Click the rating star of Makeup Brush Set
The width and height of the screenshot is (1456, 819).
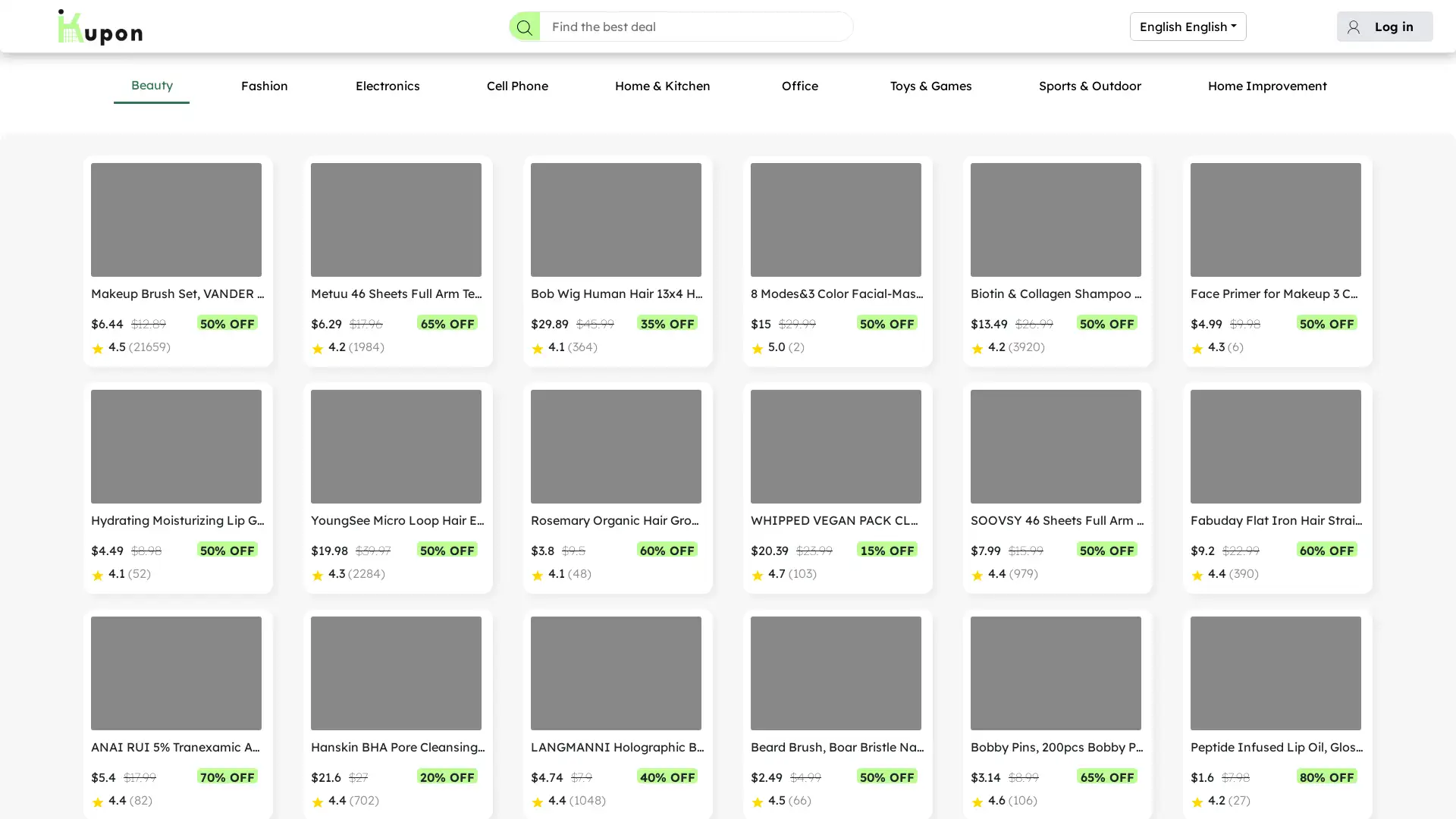click(x=98, y=348)
